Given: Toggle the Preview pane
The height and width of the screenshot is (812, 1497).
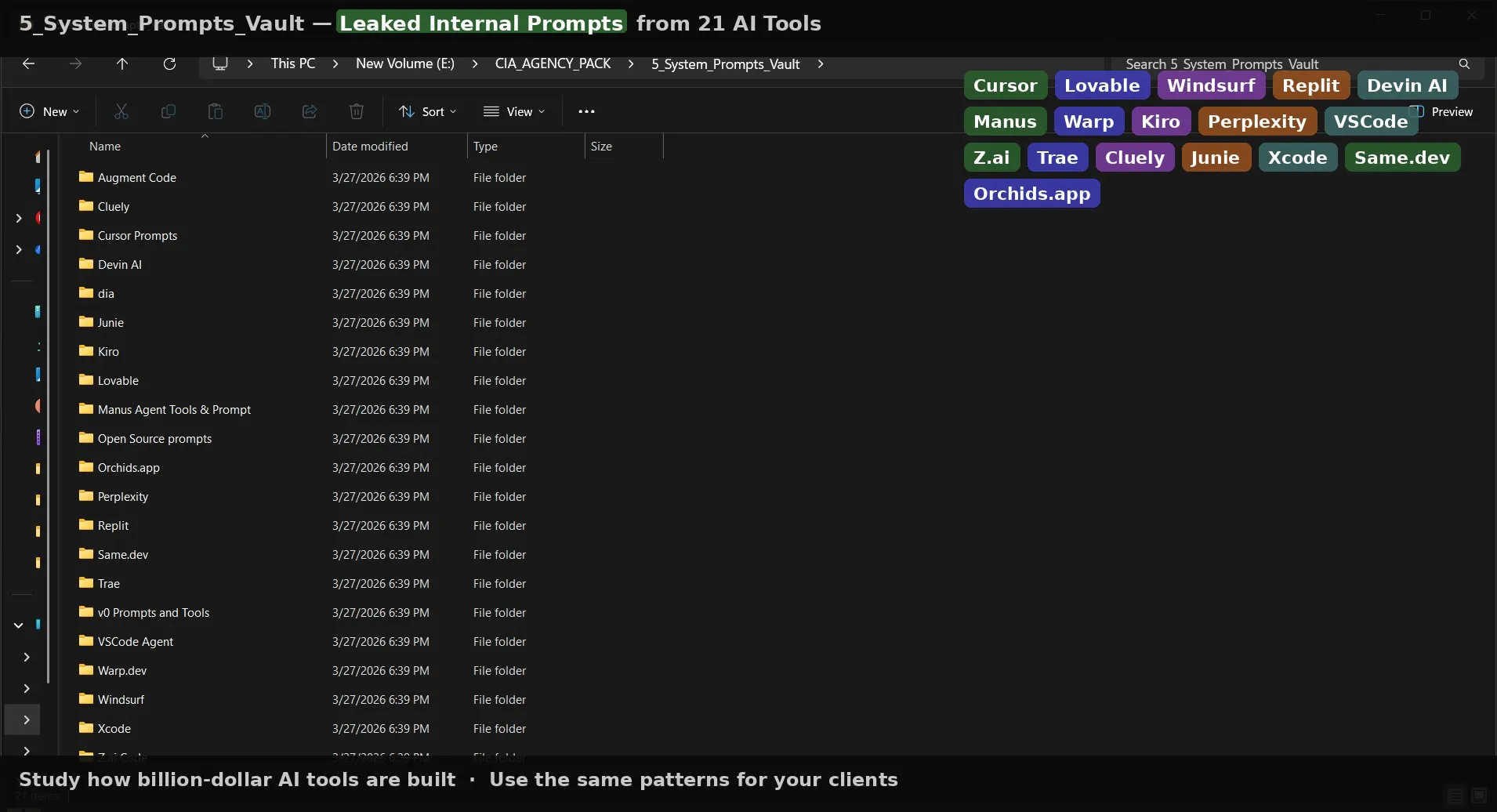Looking at the screenshot, I should click(x=1442, y=111).
